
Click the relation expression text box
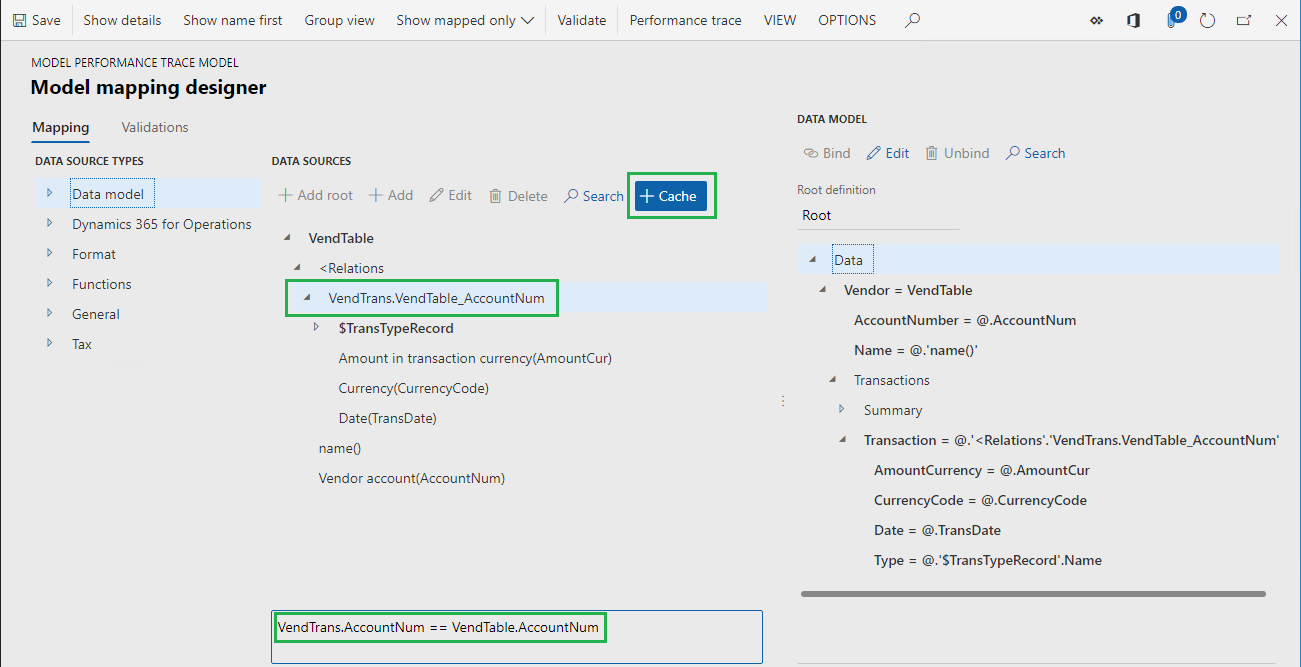pyautogui.click(x=516, y=637)
